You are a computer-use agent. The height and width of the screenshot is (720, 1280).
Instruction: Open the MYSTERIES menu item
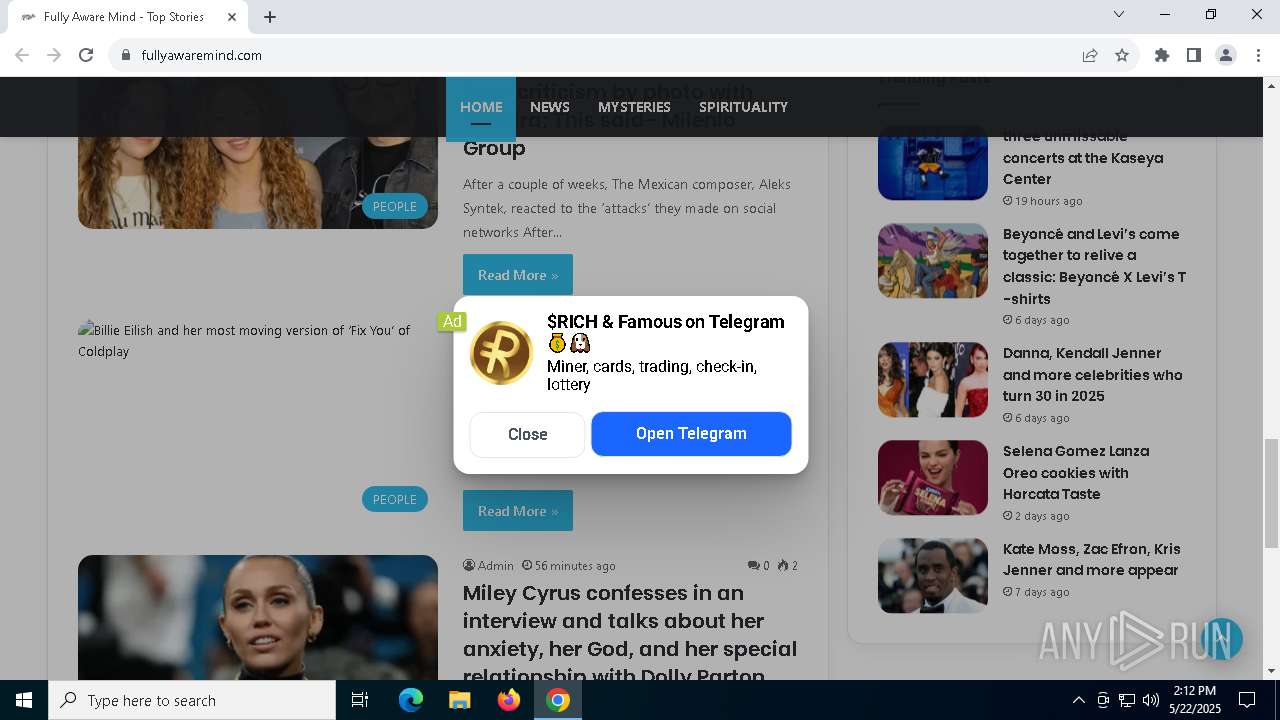pos(634,107)
